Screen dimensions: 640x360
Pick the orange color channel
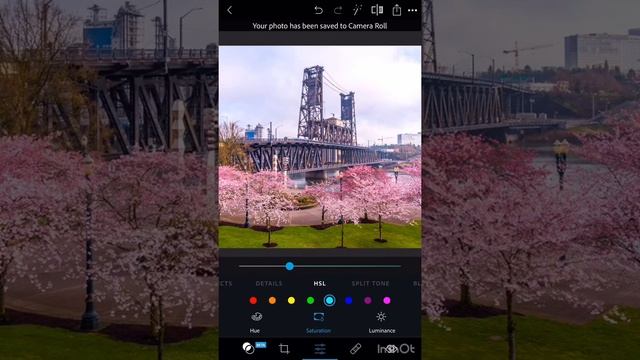coord(272,300)
